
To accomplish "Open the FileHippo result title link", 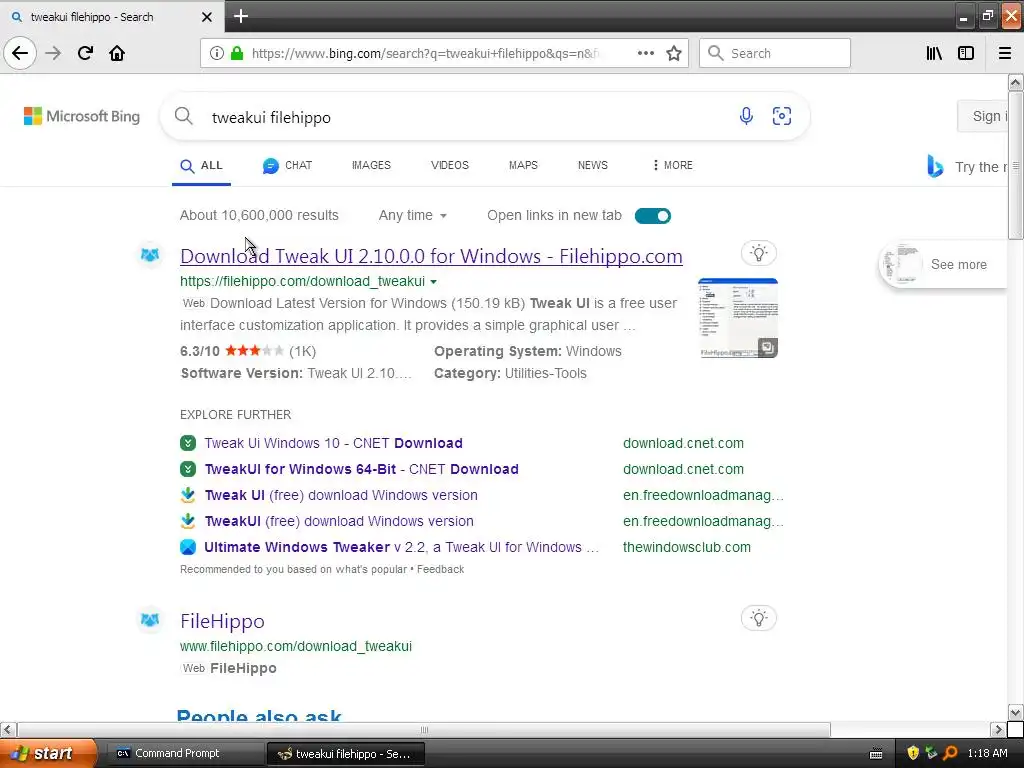I will tap(222, 621).
